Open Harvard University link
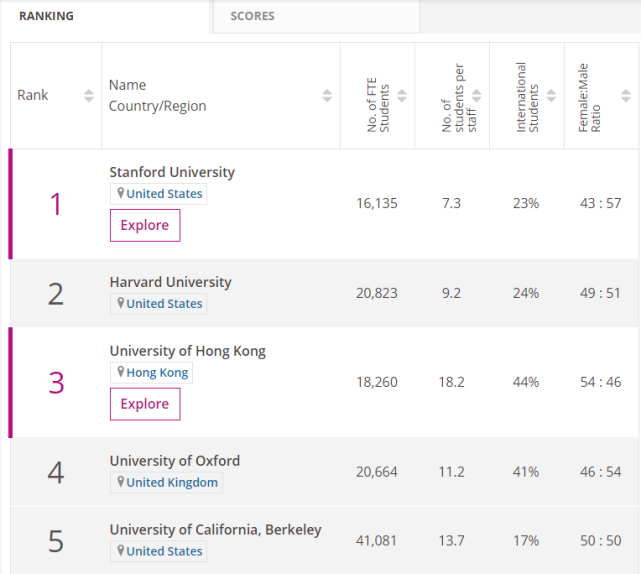641x574 pixels. point(170,282)
